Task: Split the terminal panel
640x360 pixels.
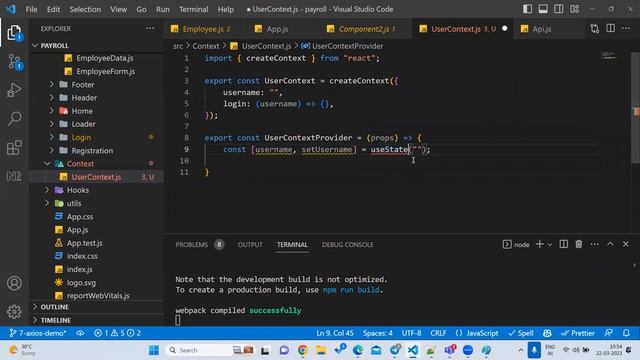Action: [x=564, y=244]
